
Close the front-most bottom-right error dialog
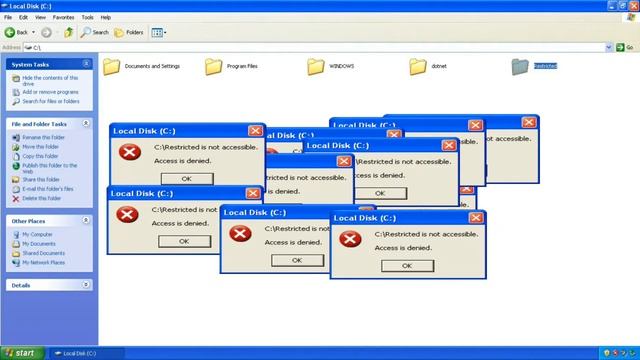pos(476,218)
